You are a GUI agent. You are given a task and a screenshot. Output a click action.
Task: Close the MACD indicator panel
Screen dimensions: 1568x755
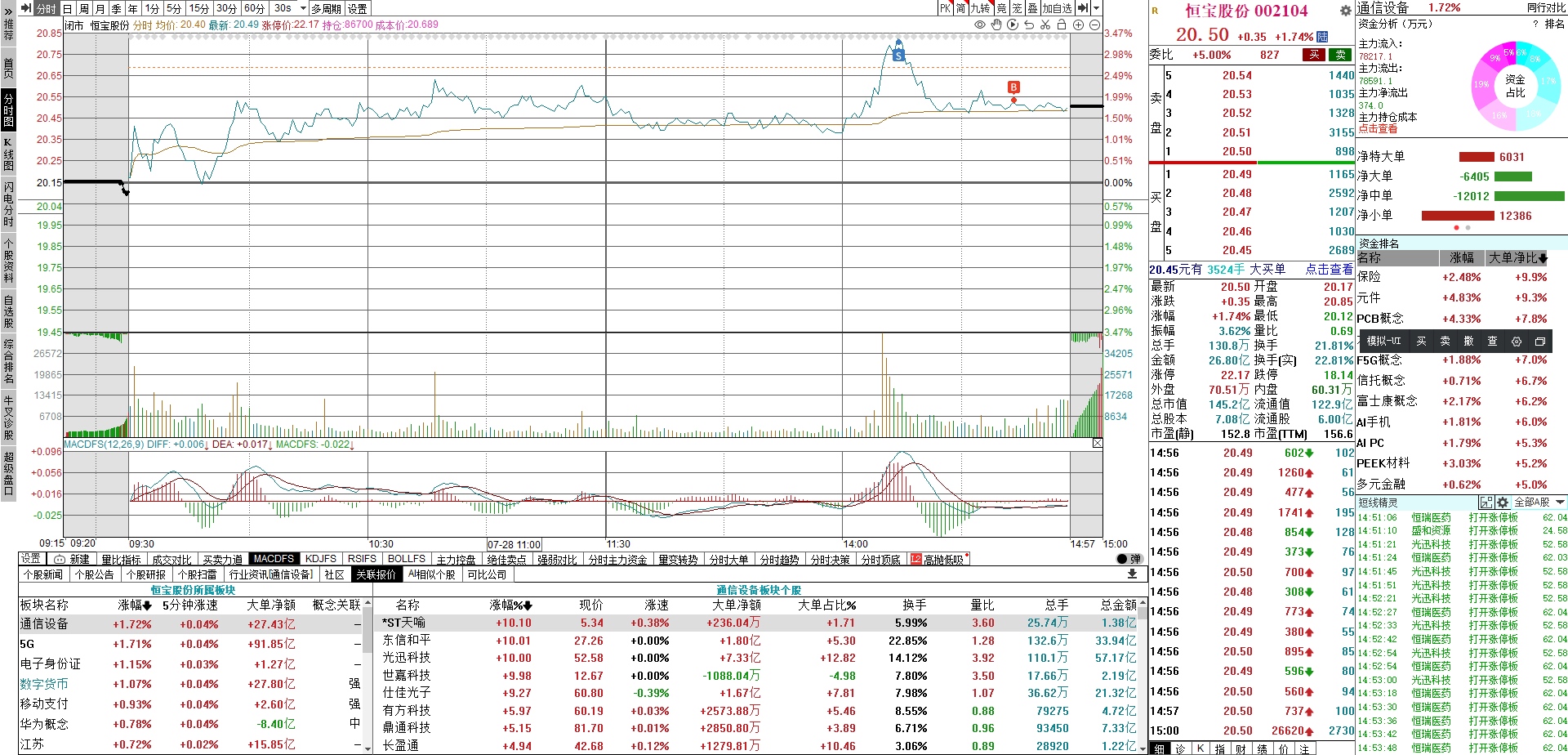coord(1098,443)
